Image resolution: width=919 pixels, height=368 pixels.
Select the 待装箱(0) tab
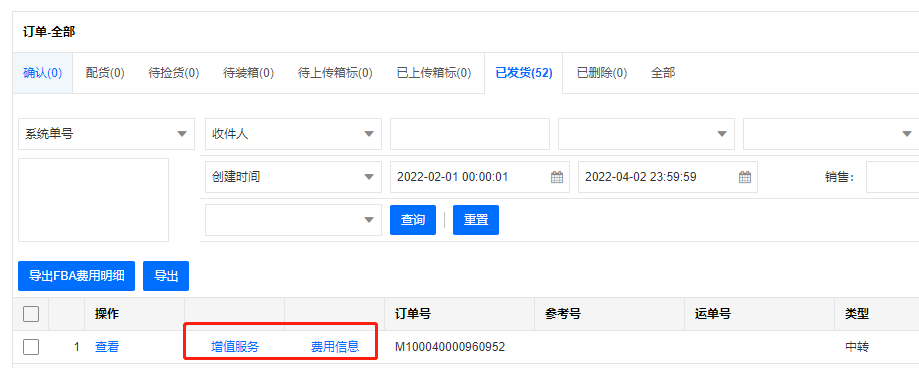pyautogui.click(x=249, y=73)
